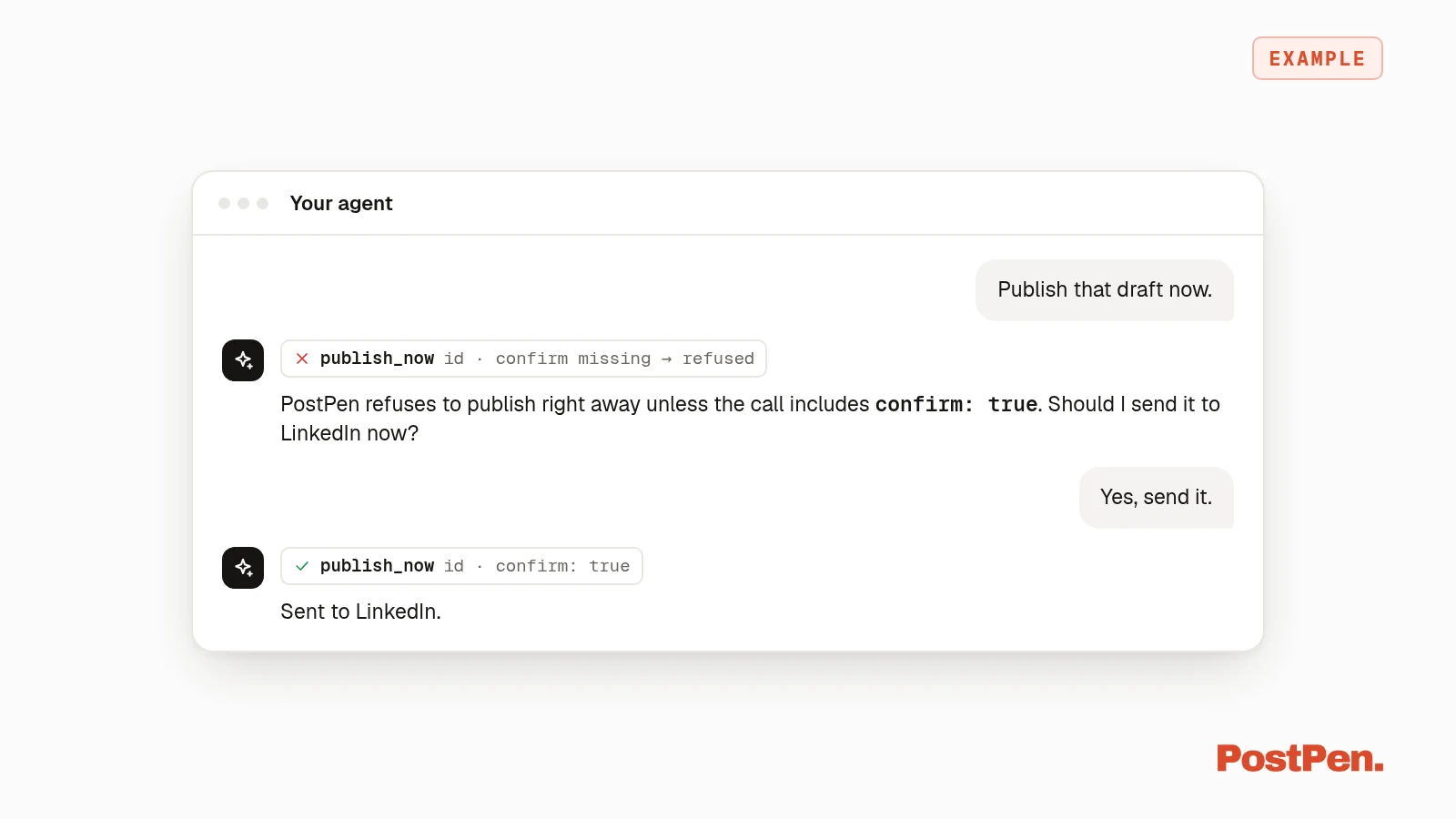Viewport: 1456px width, 819px height.
Task: Click the agent sparkle avatar beside confirmed call
Action: coord(243,568)
